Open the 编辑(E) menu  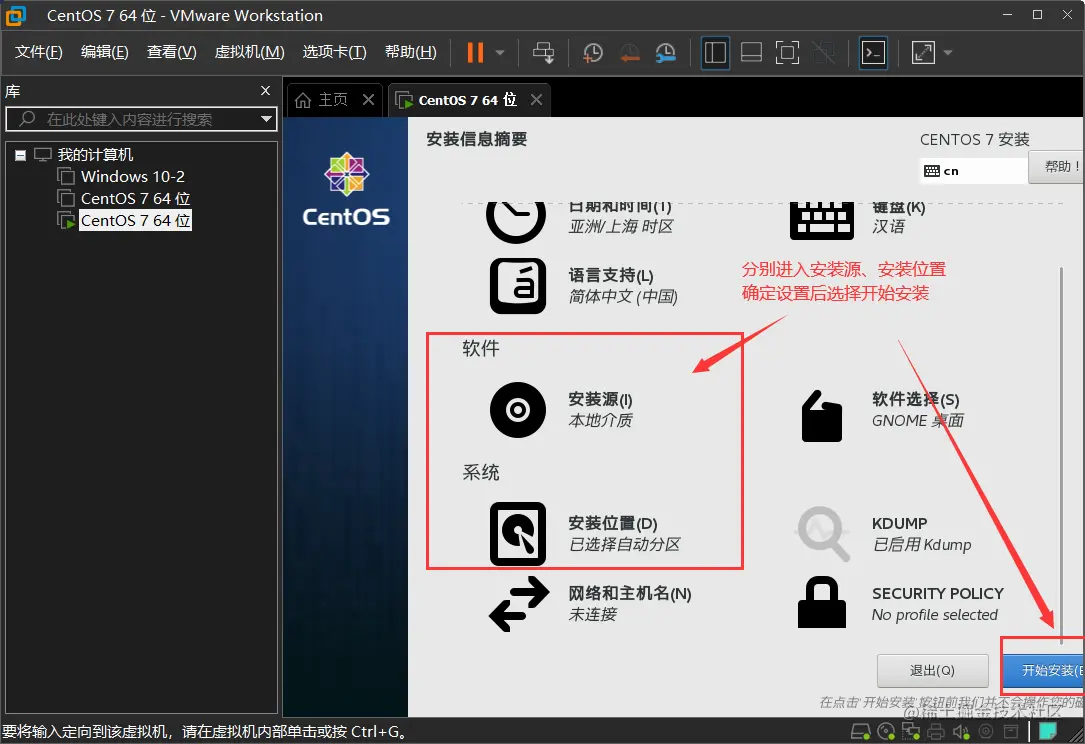coord(104,52)
